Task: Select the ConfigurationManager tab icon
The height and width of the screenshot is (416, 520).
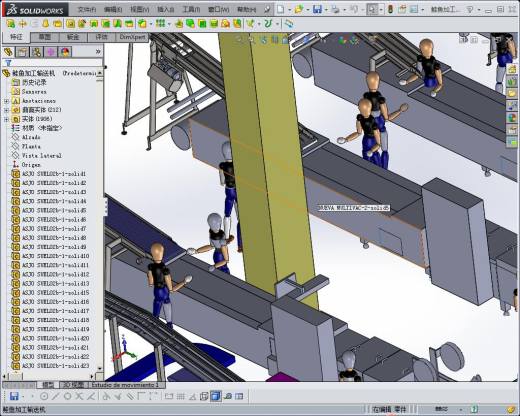Action: [37, 52]
